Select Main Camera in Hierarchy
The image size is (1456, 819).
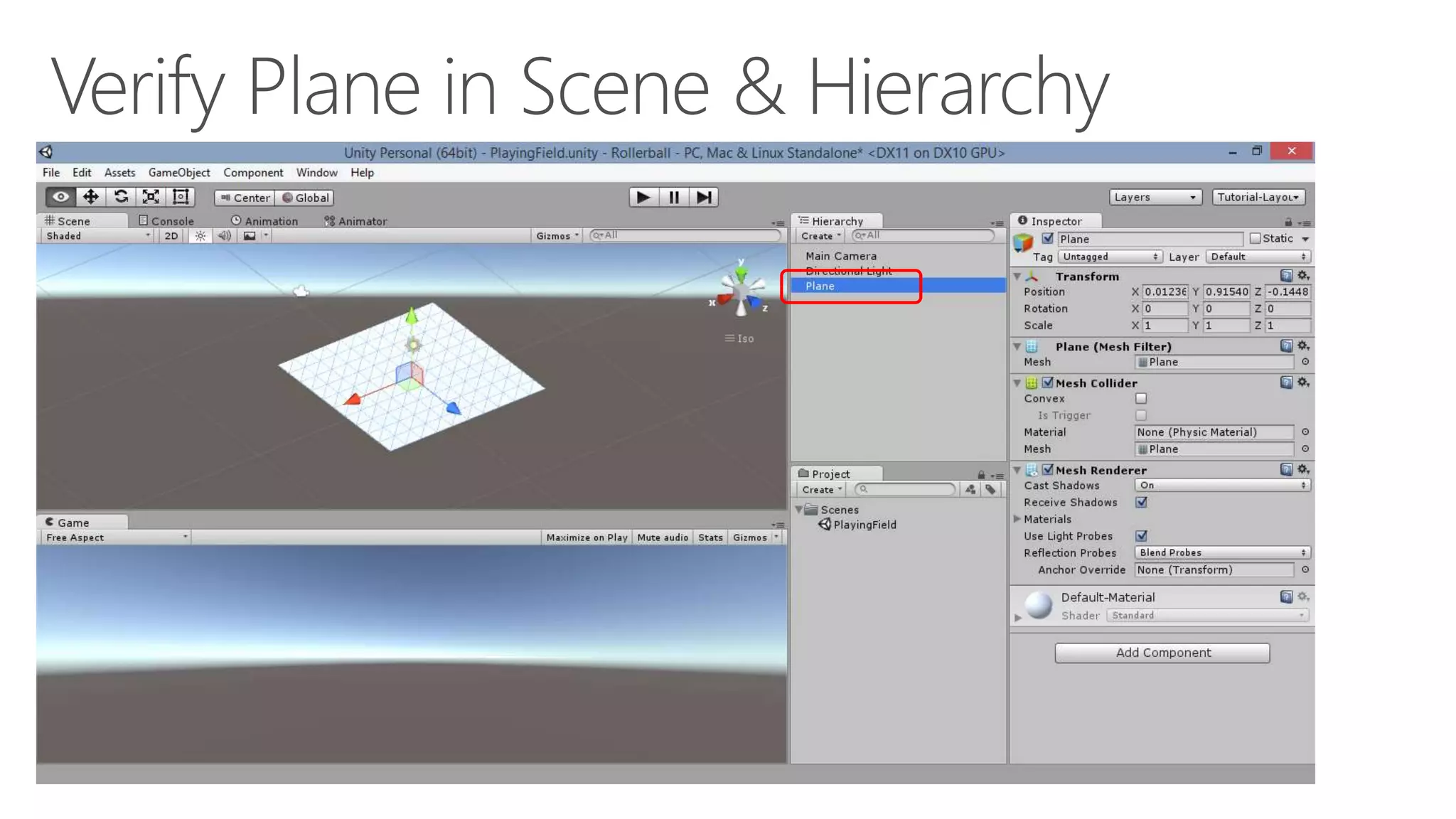[x=840, y=256]
